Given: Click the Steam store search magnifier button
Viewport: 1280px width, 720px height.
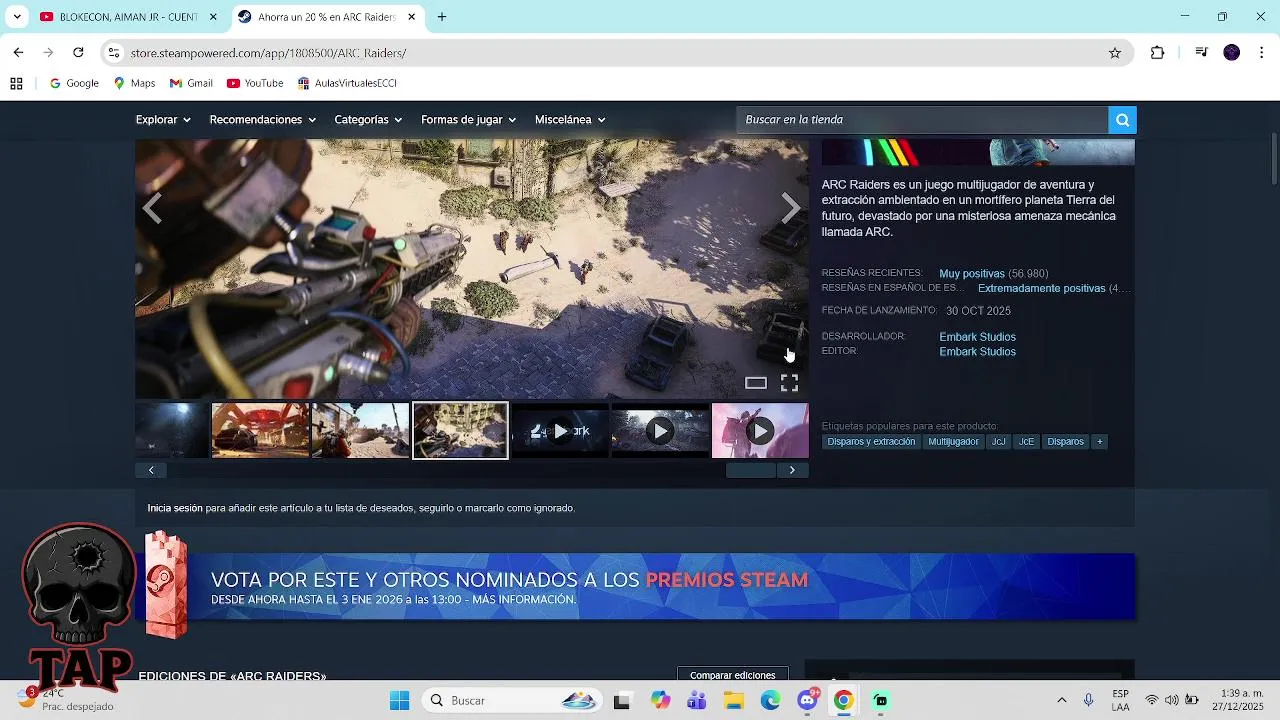Looking at the screenshot, I should (x=1122, y=120).
